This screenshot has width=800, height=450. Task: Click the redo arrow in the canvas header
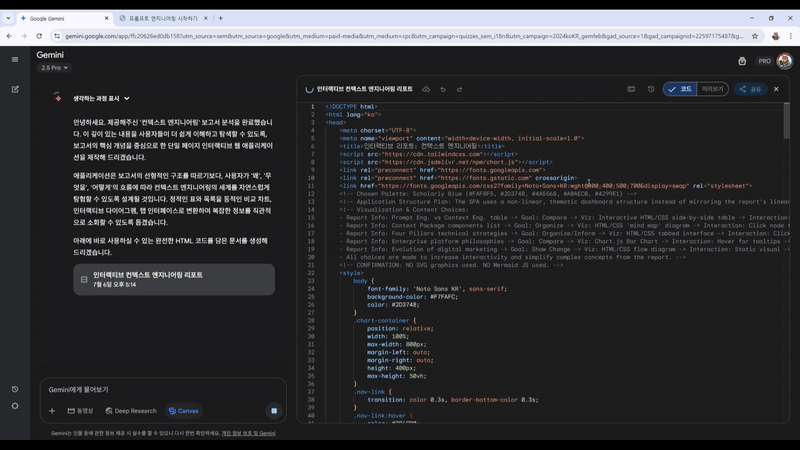pos(459,89)
